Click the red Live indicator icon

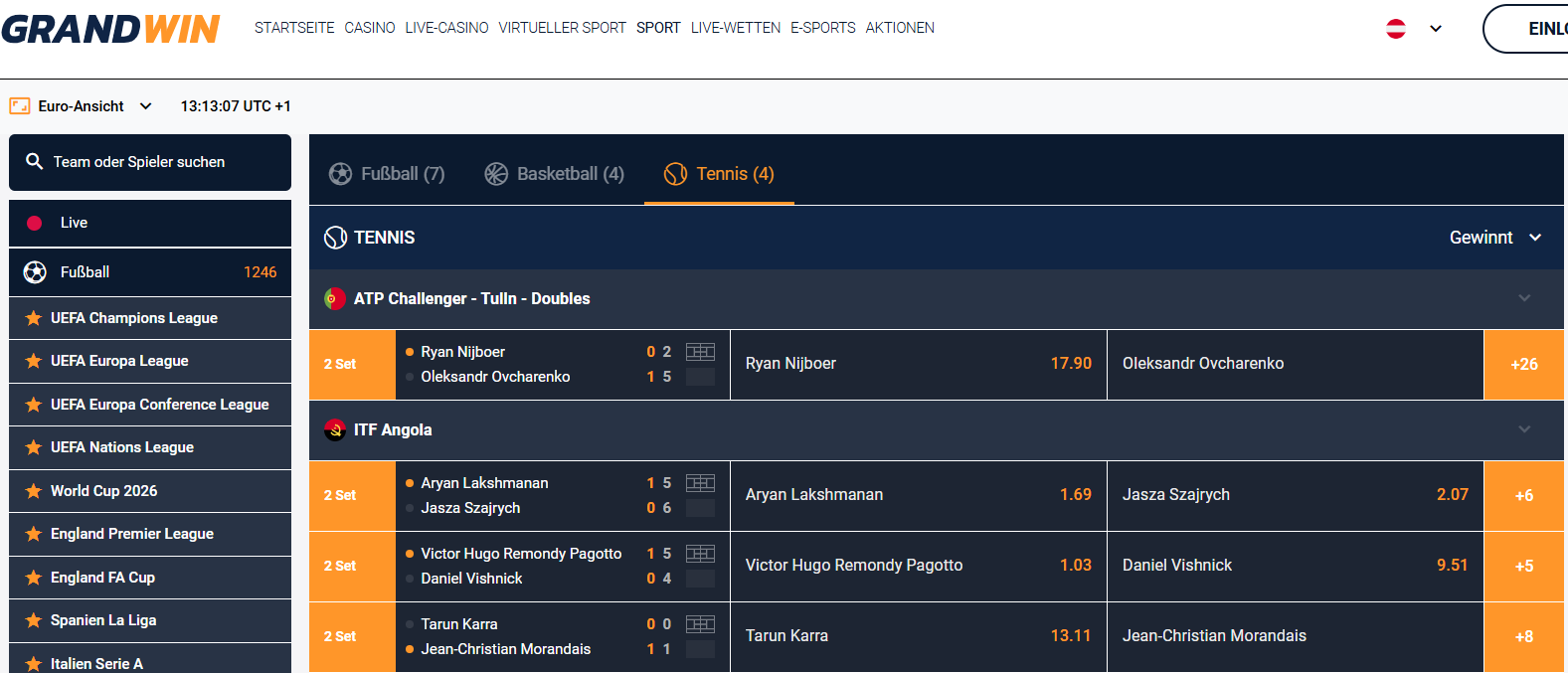point(35,223)
